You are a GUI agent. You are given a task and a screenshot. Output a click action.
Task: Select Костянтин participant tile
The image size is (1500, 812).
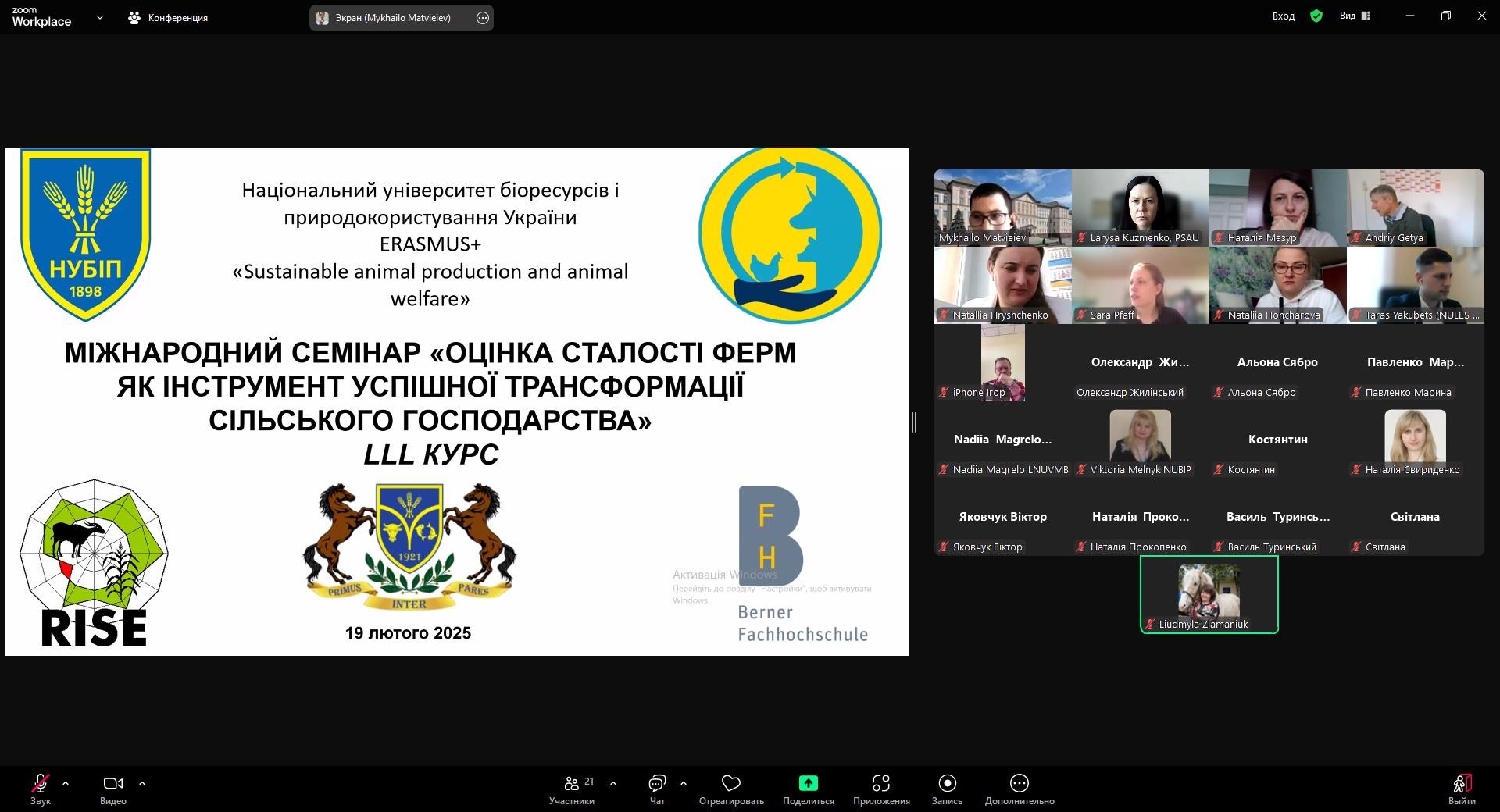pos(1278,440)
